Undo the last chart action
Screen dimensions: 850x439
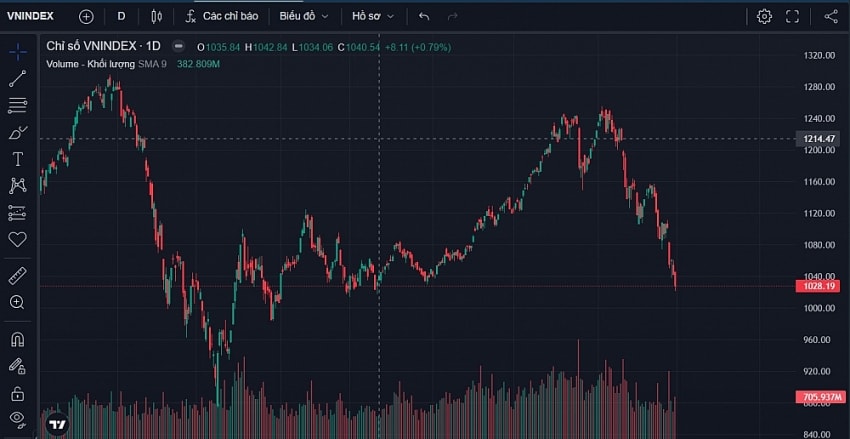pos(424,16)
